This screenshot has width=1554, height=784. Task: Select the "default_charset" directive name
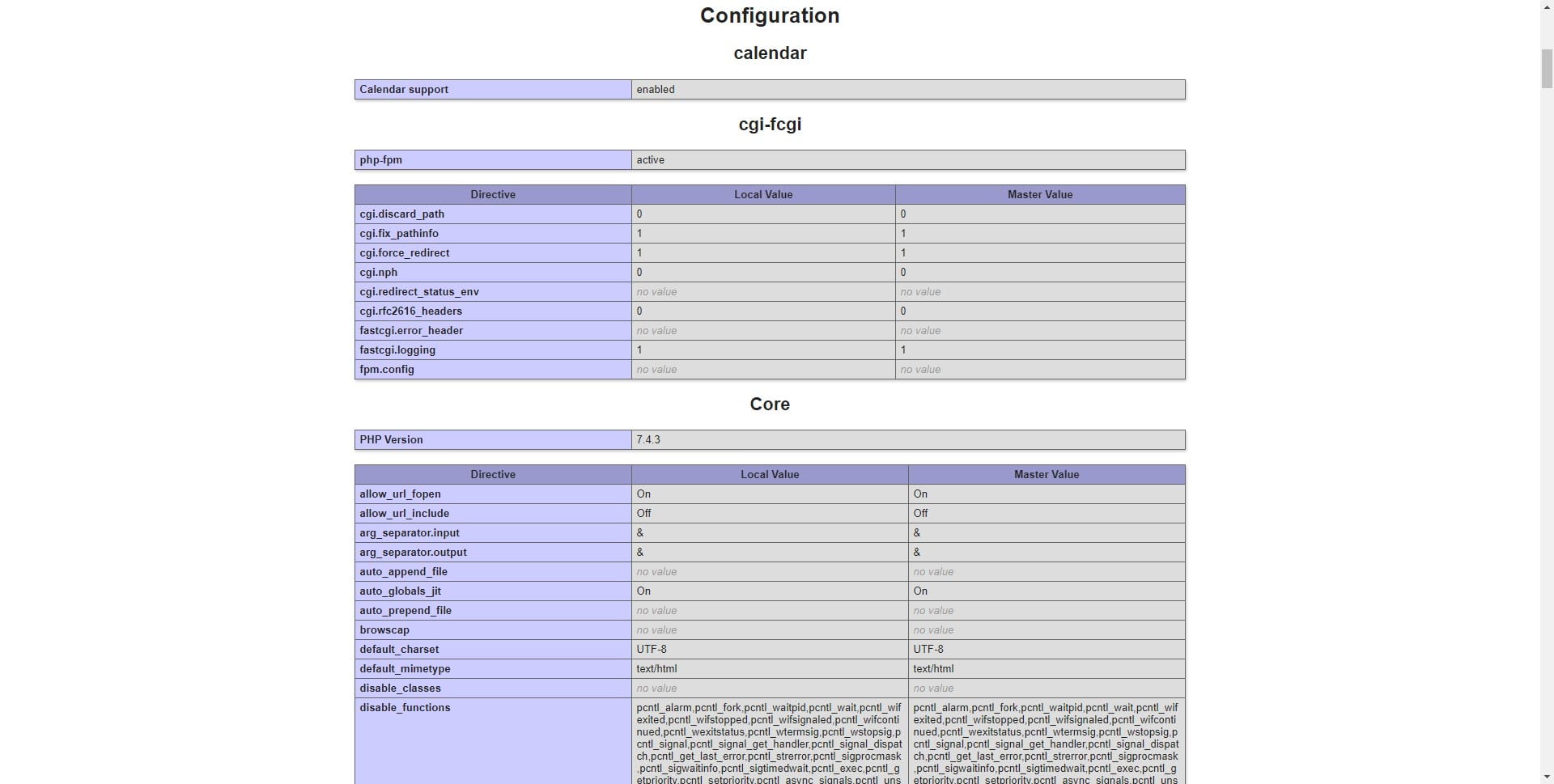pos(399,650)
